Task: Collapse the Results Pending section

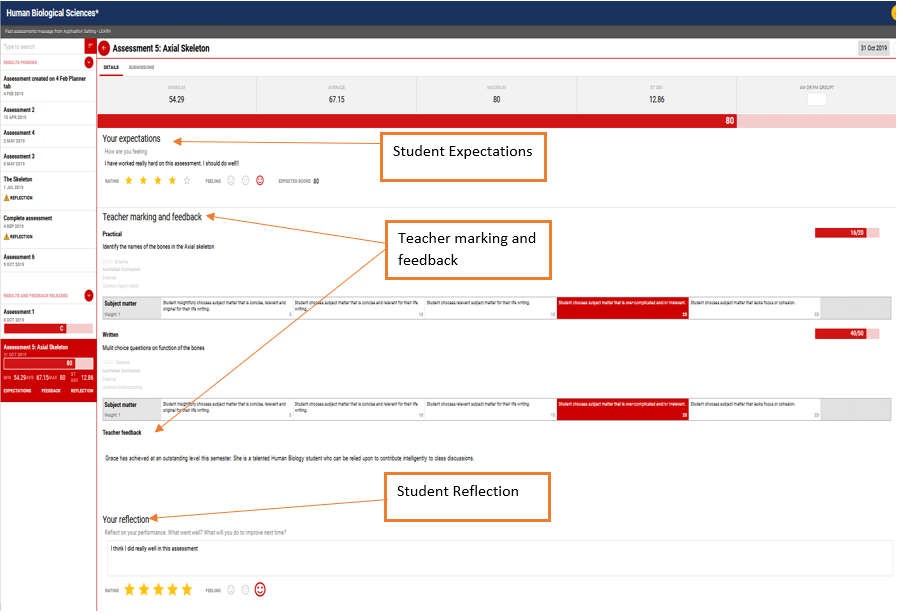Action: tap(88, 61)
